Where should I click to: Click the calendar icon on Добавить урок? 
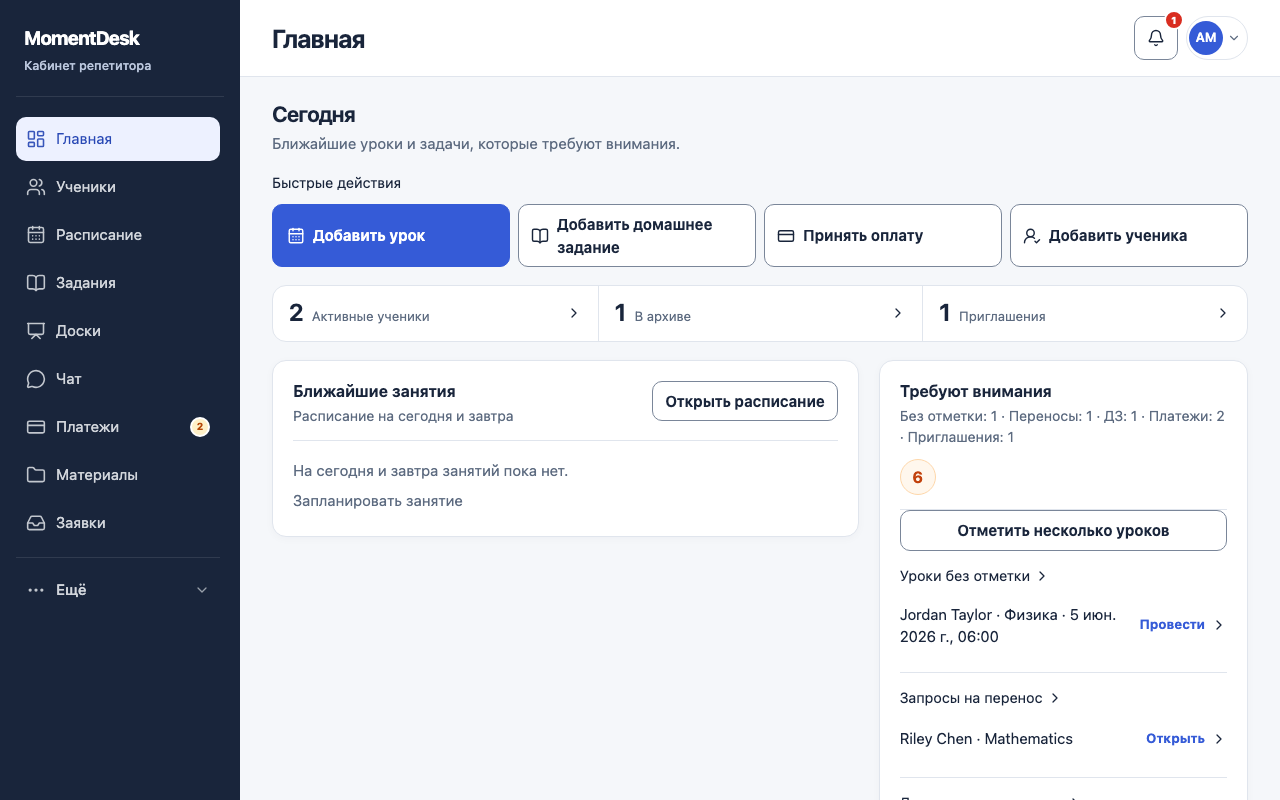pyautogui.click(x=296, y=236)
